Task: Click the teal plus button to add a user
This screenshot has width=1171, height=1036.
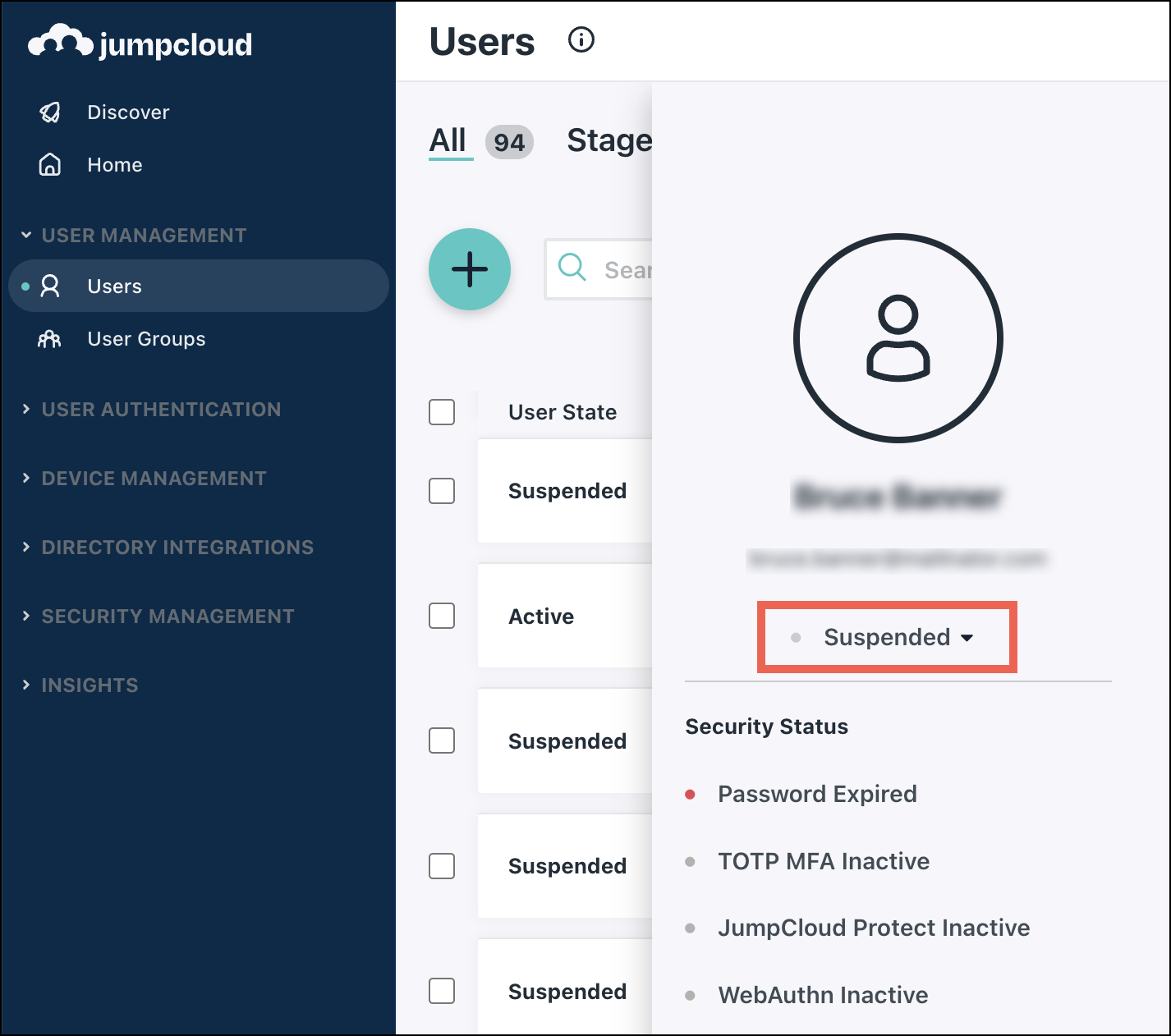Action: pyautogui.click(x=469, y=269)
